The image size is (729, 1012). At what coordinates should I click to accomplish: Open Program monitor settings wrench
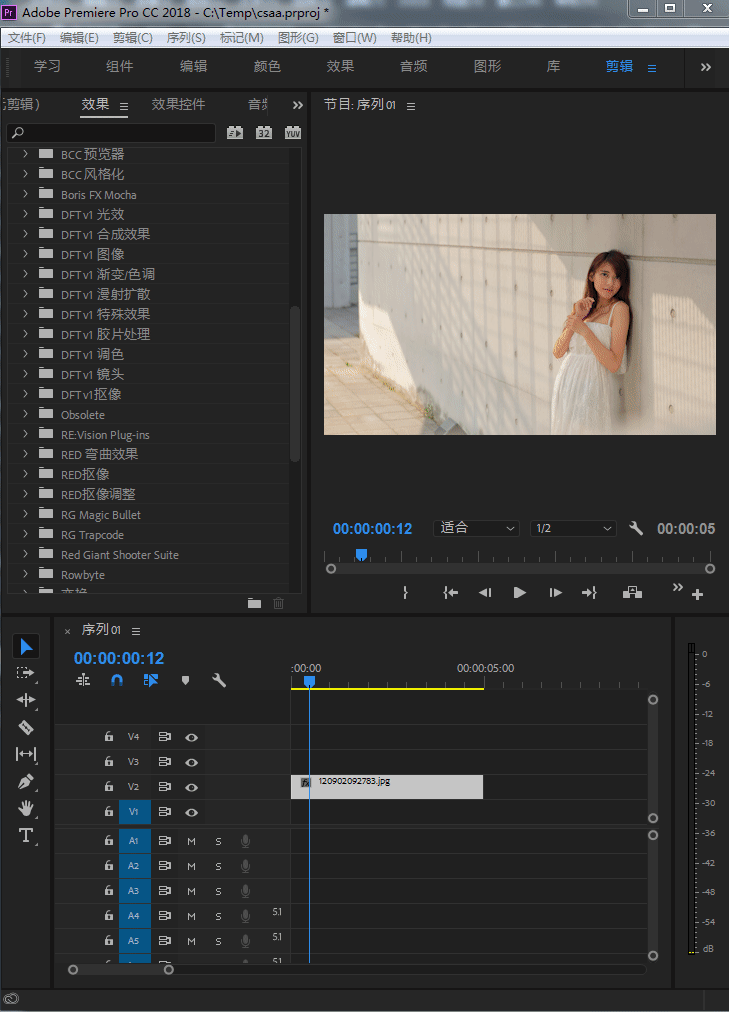point(636,529)
